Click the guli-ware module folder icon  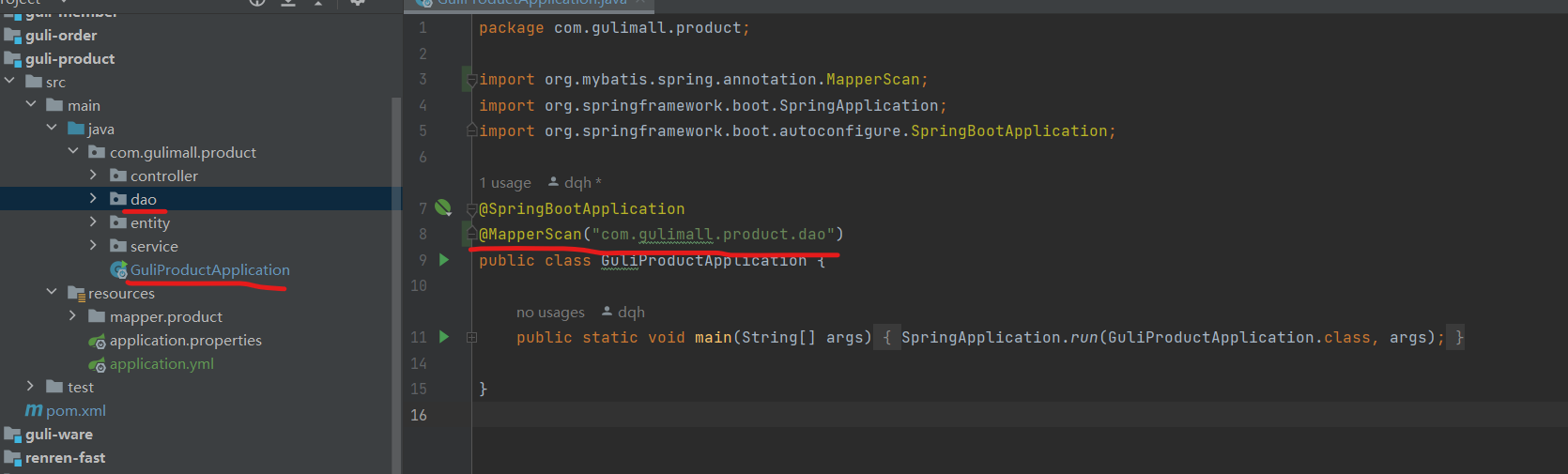[x=13, y=435]
